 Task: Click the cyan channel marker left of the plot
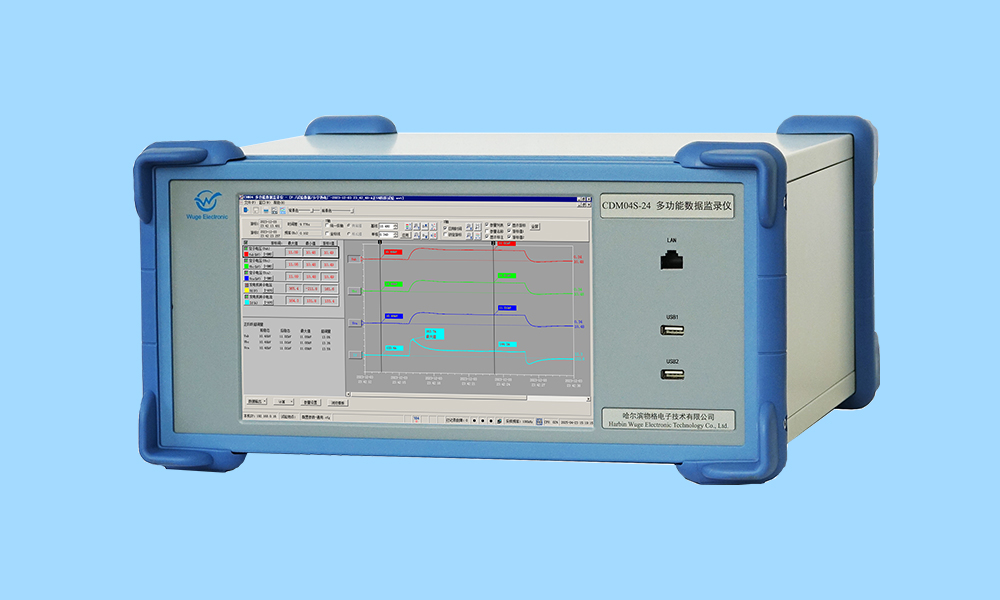(x=355, y=355)
